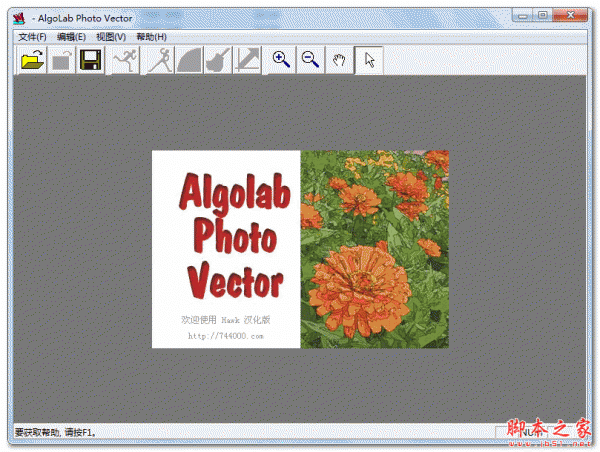
Task: Open the 视图(V) menu
Action: (x=111, y=37)
